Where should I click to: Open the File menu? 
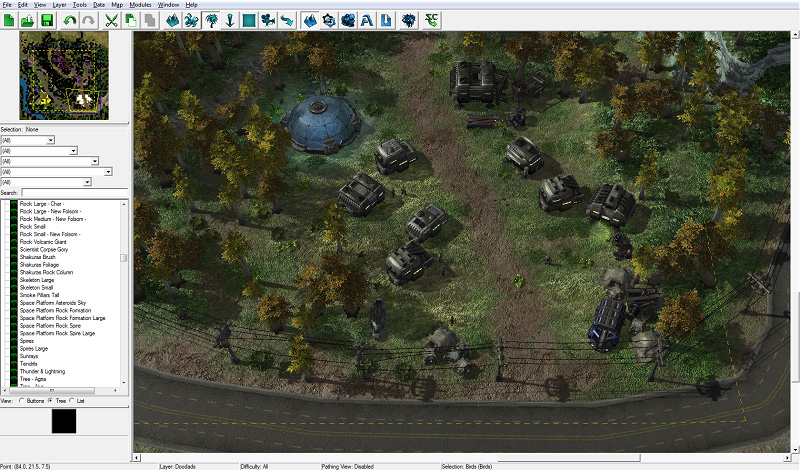[7, 5]
